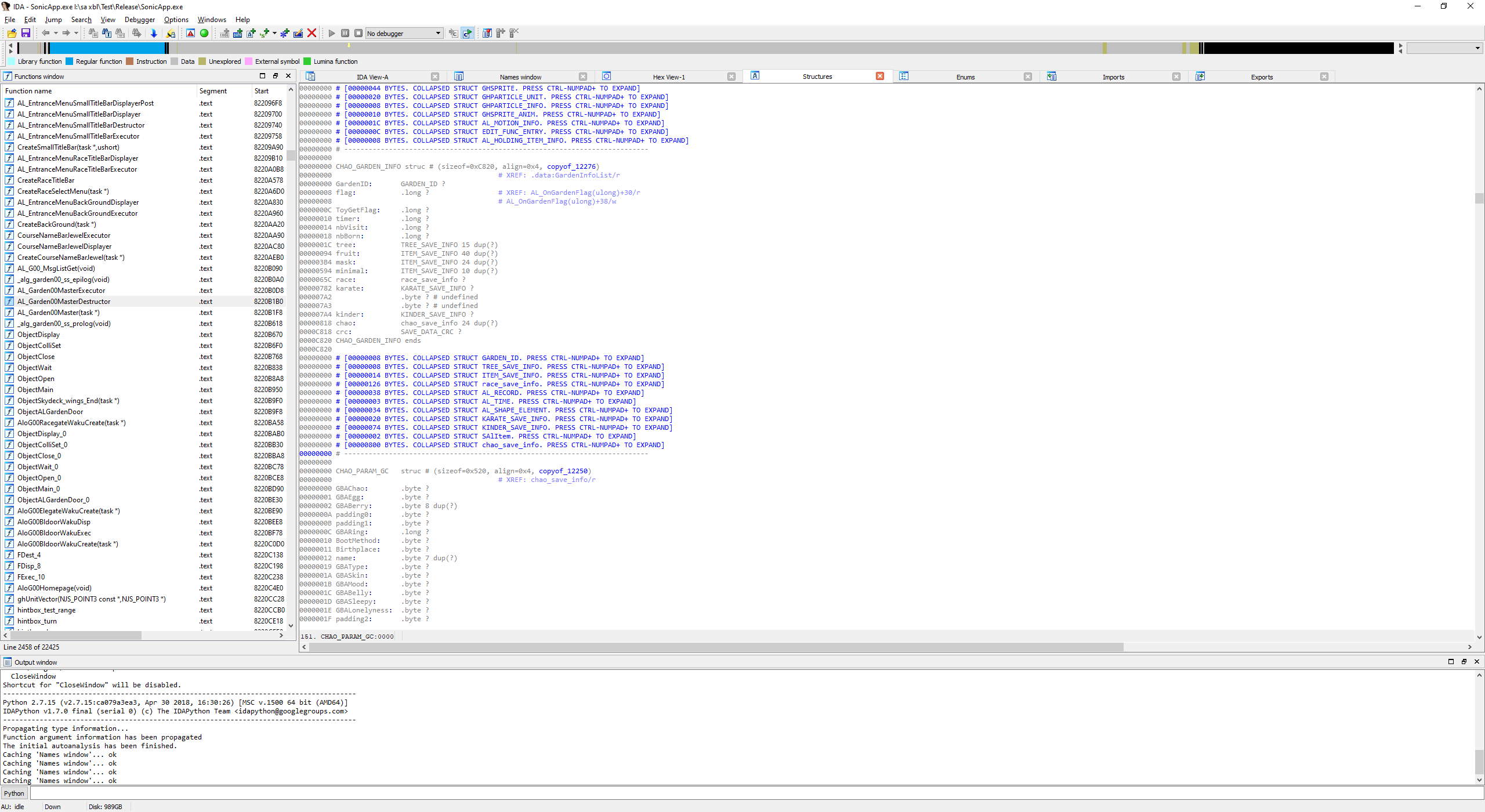Viewport: 1485px width, 812px height.
Task: Save the database with the floppy icon
Action: click(x=26, y=33)
